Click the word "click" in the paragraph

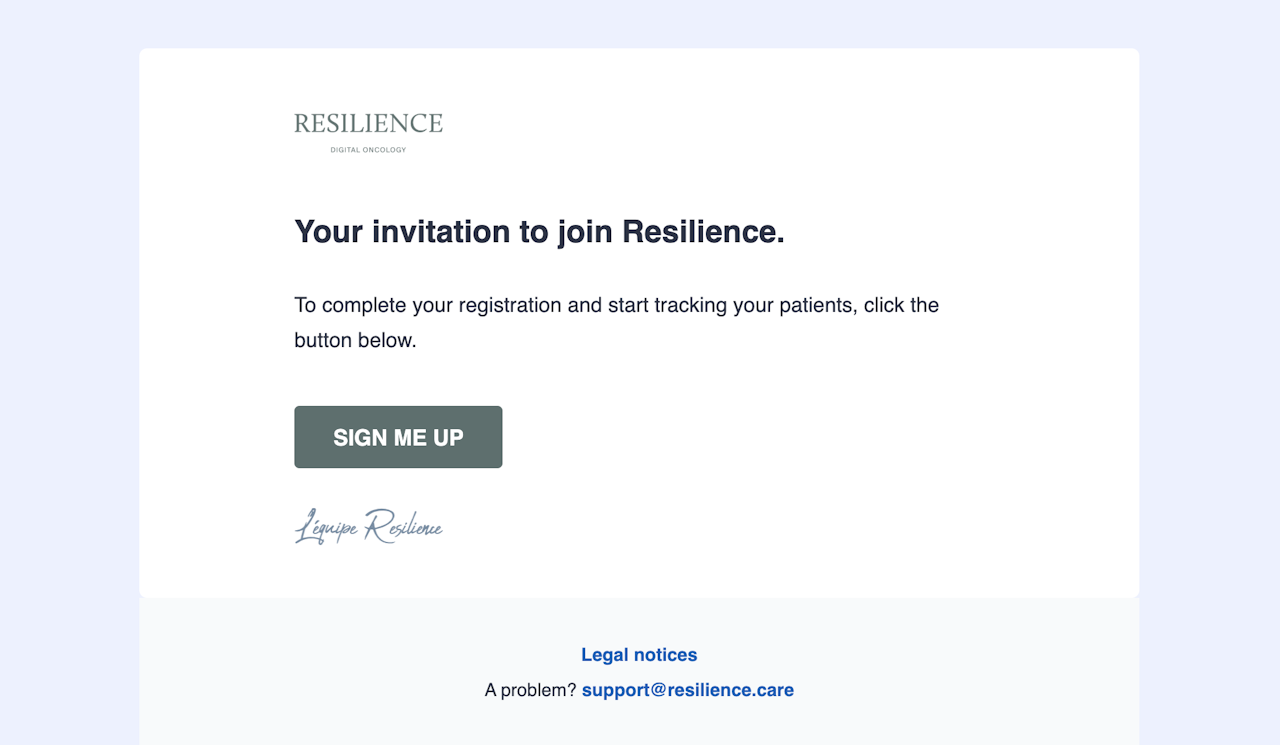885,305
